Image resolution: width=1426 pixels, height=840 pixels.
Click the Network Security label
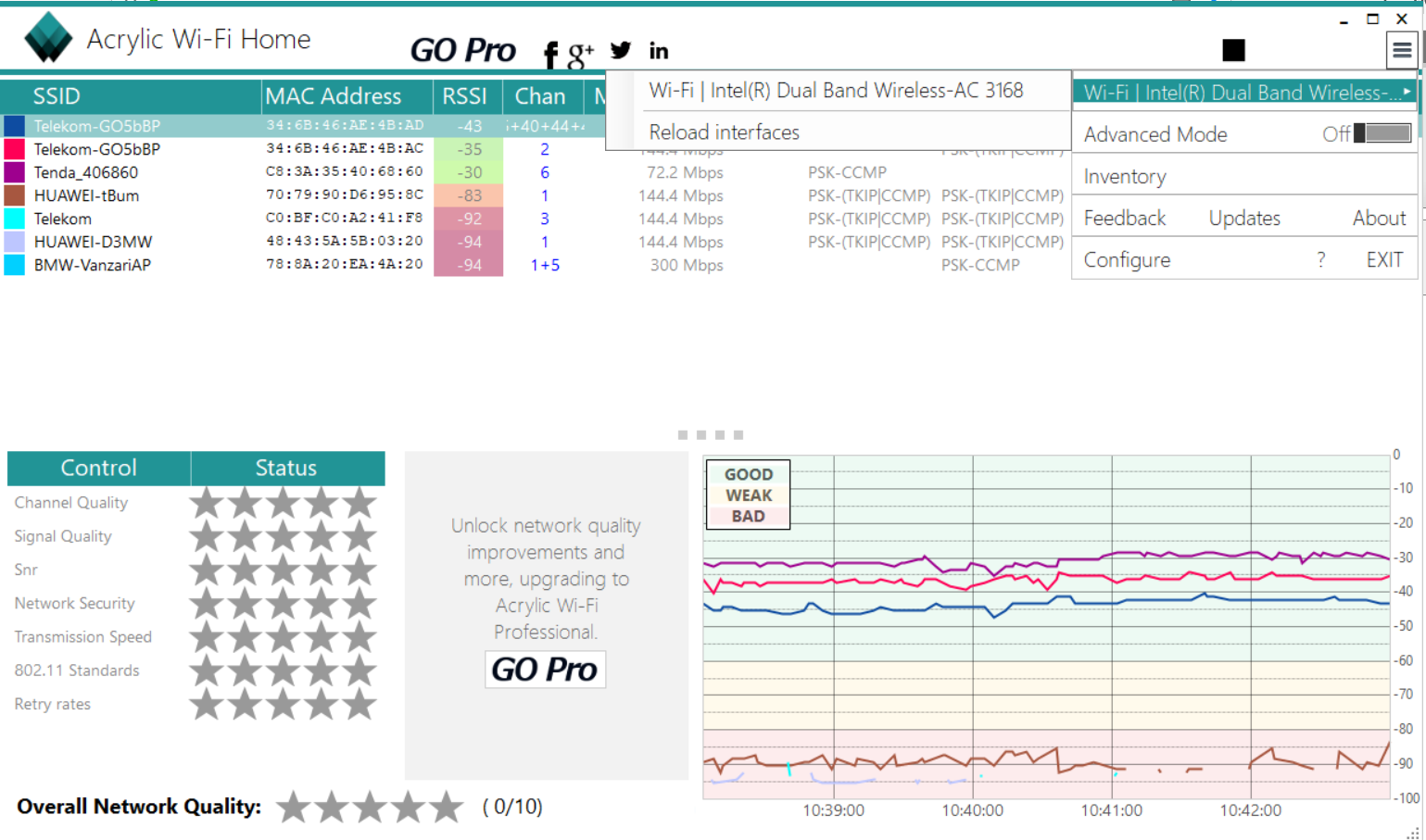[75, 603]
